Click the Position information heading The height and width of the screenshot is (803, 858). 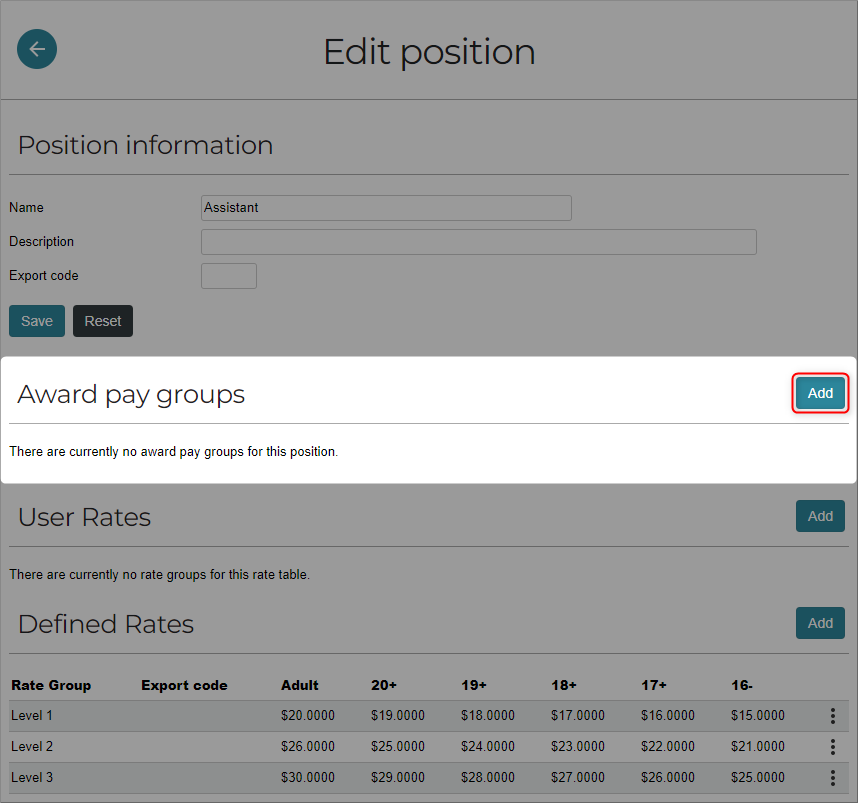[x=146, y=145]
